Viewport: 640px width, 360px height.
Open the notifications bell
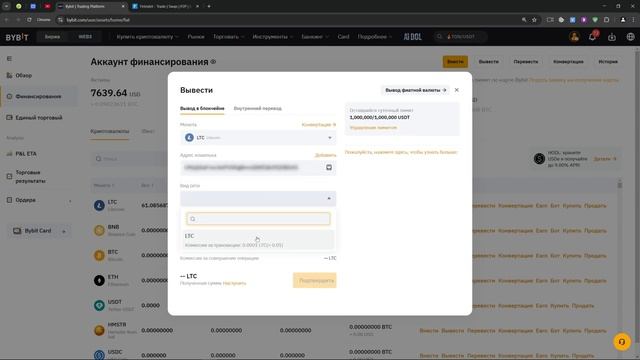592,37
